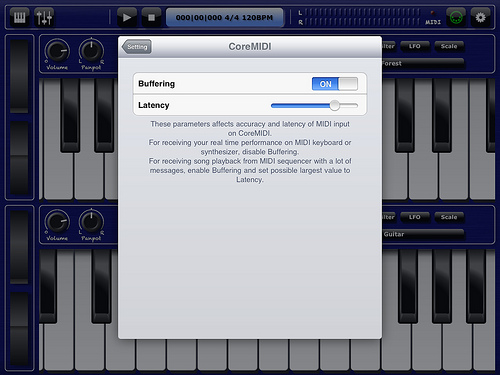Open the keyboard view icon

20,17
